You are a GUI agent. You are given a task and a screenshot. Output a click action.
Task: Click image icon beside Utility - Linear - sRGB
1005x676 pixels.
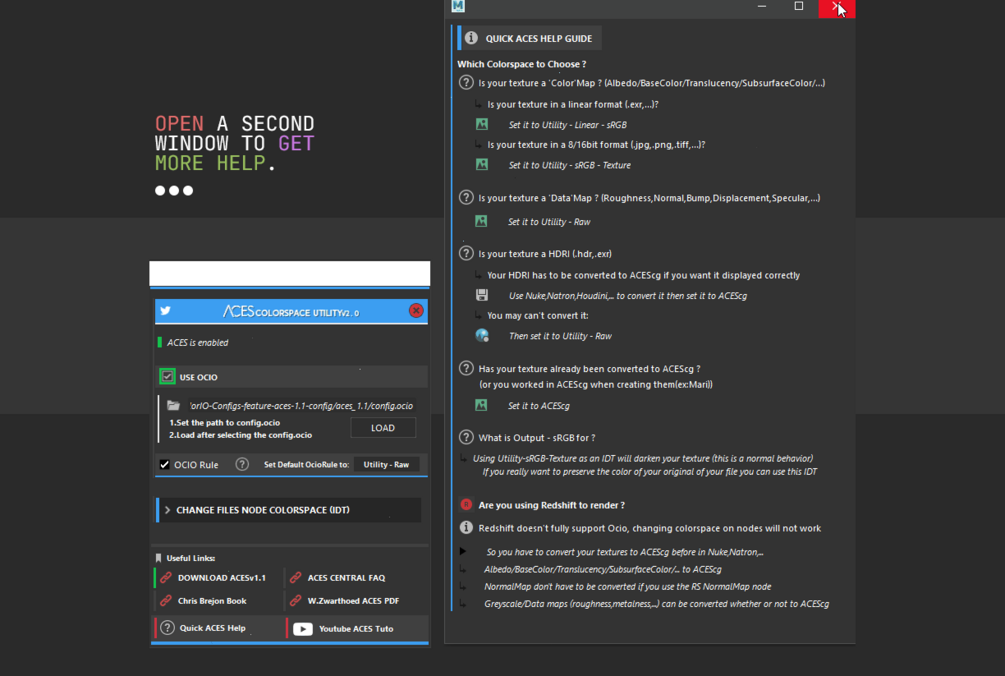[x=482, y=124]
